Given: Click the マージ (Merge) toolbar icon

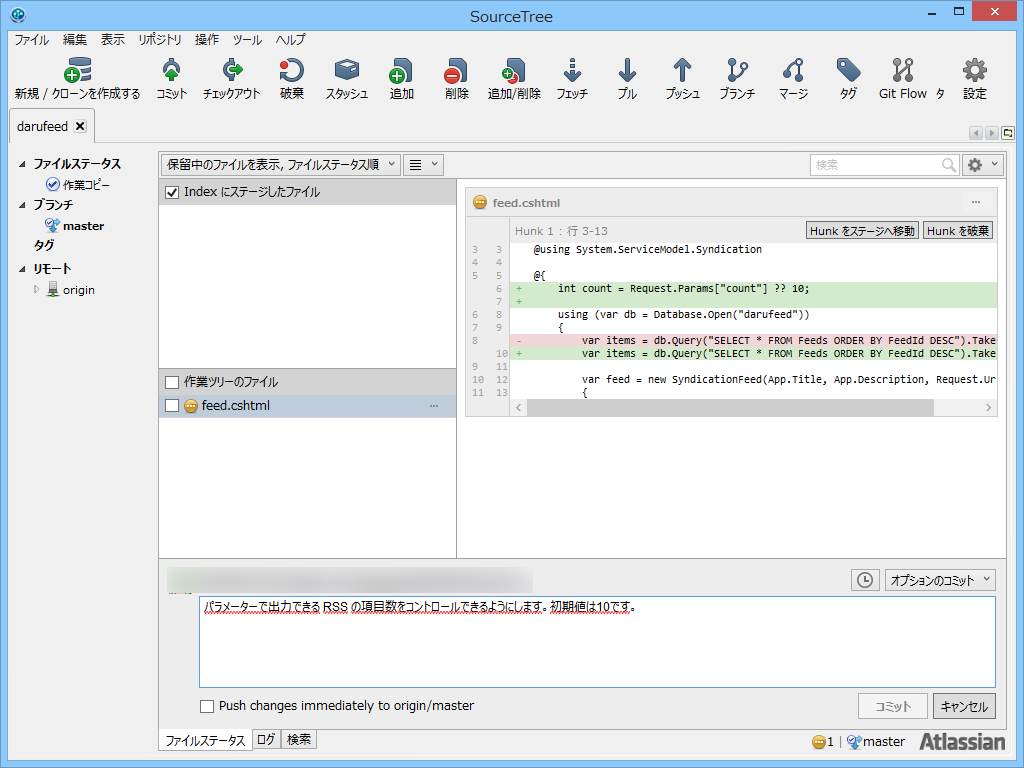Looking at the screenshot, I should (793, 71).
